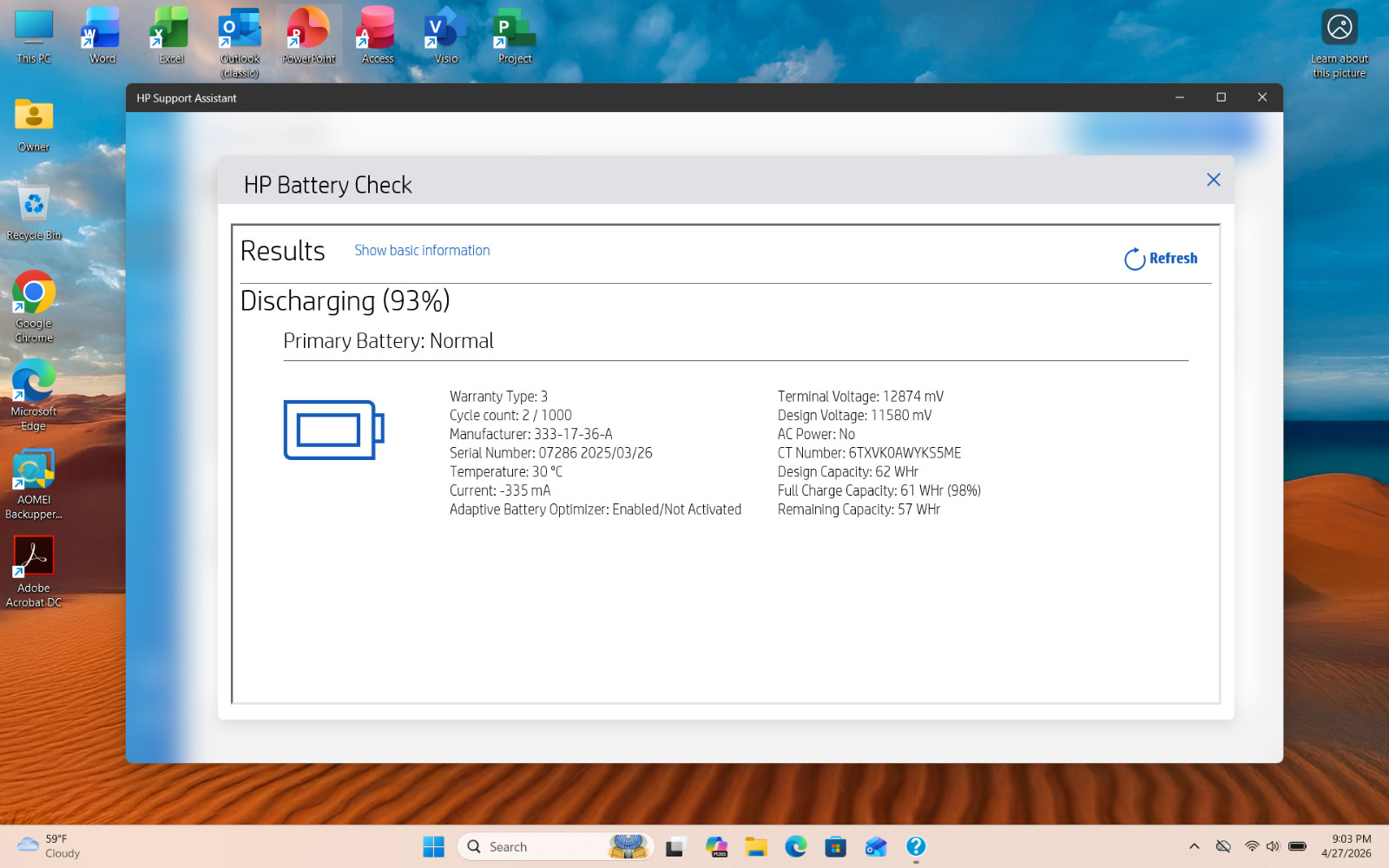Image resolution: width=1389 pixels, height=868 pixels.
Task: Click 'Serial Number: 07286 2025/03/26' text
Action: (551, 453)
